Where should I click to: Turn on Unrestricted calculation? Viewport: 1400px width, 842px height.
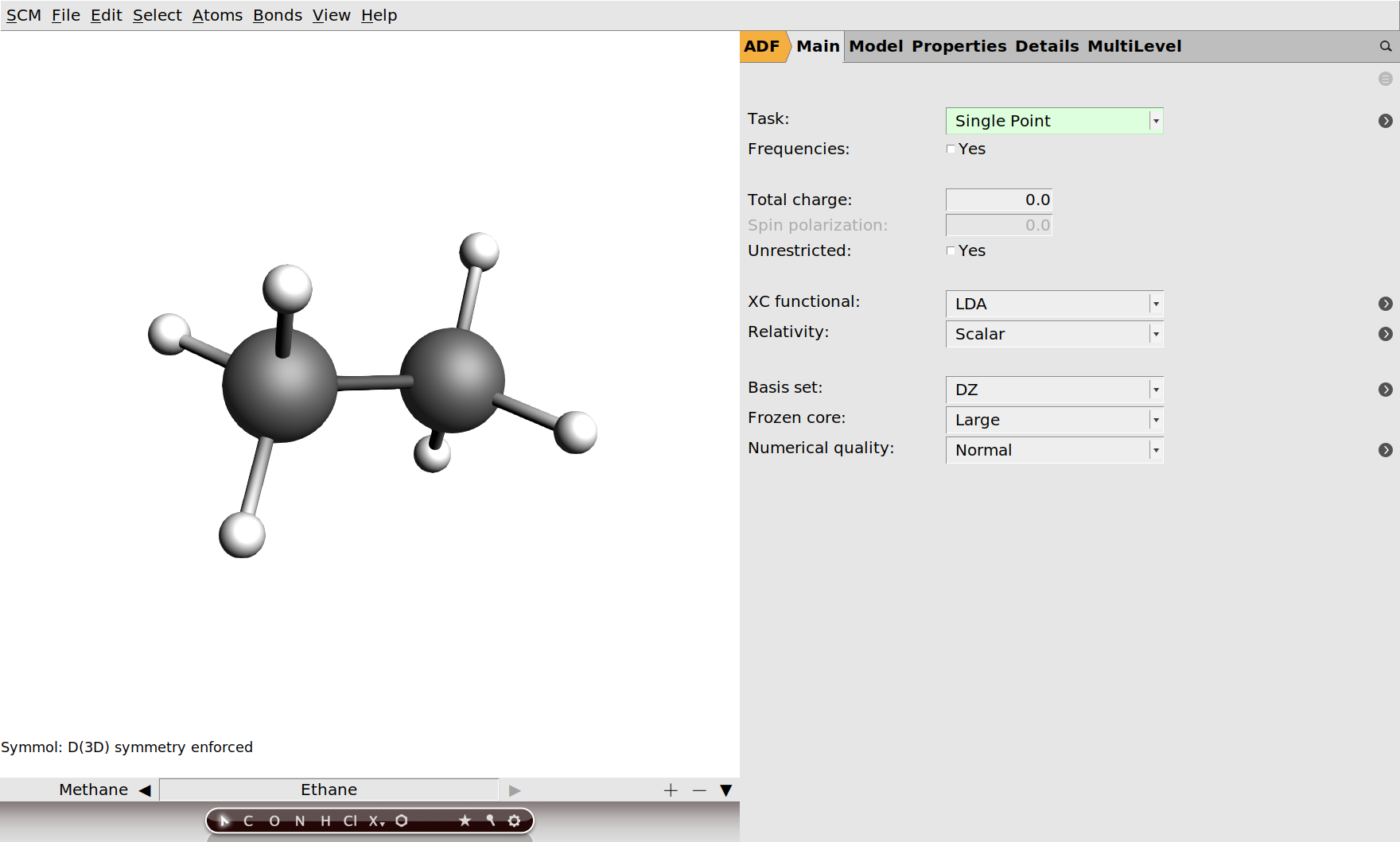951,250
